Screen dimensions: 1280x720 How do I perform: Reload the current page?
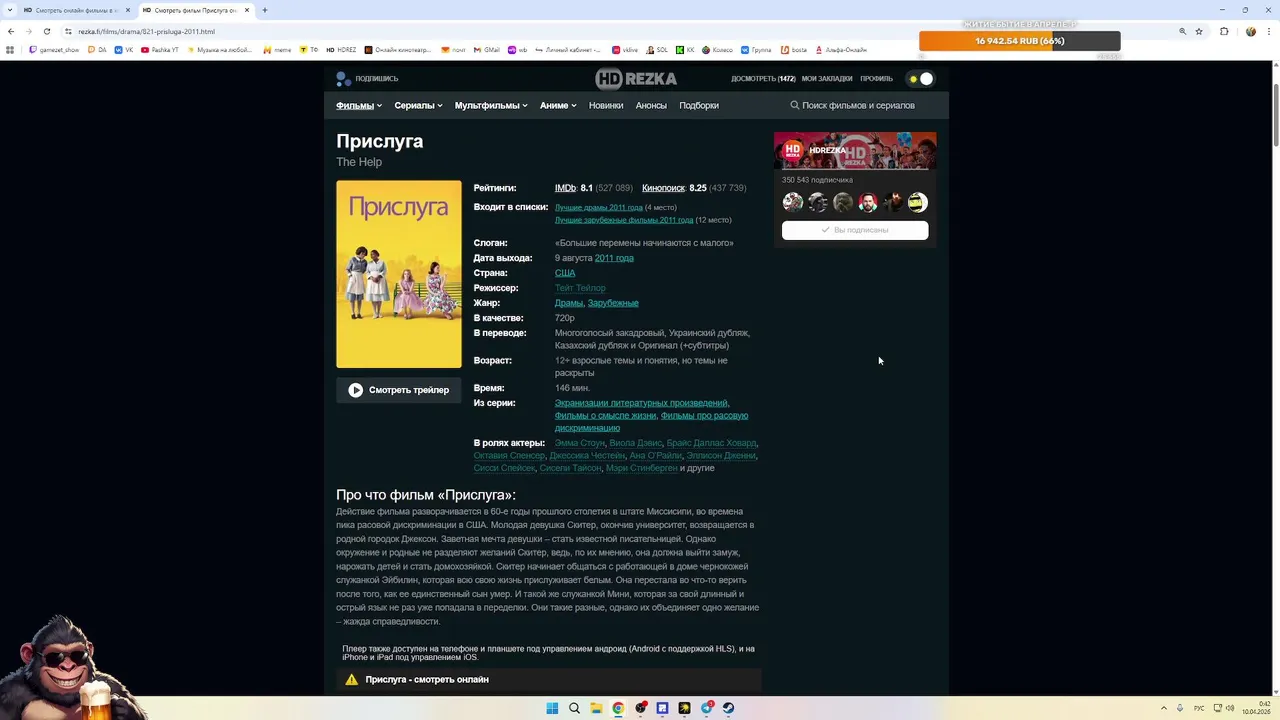point(46,31)
